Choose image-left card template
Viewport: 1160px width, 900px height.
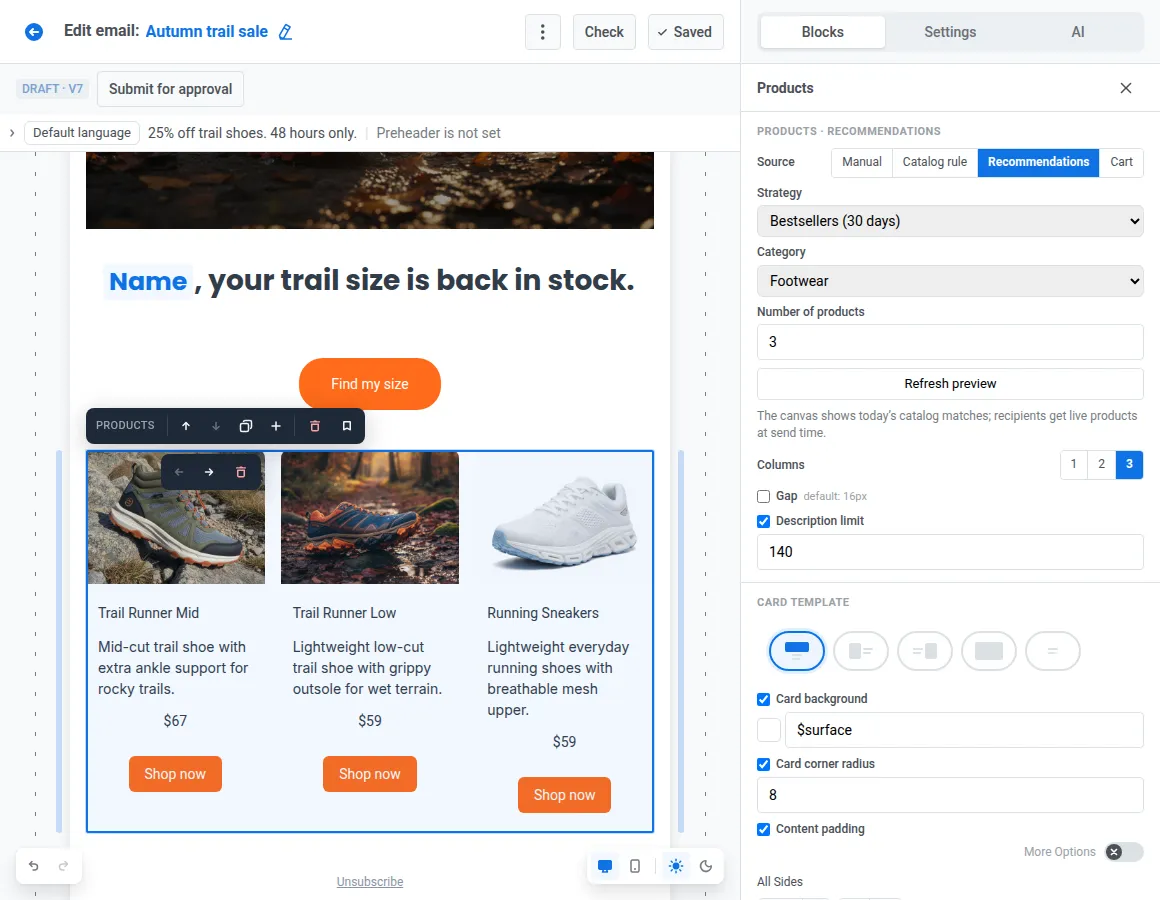click(x=860, y=651)
